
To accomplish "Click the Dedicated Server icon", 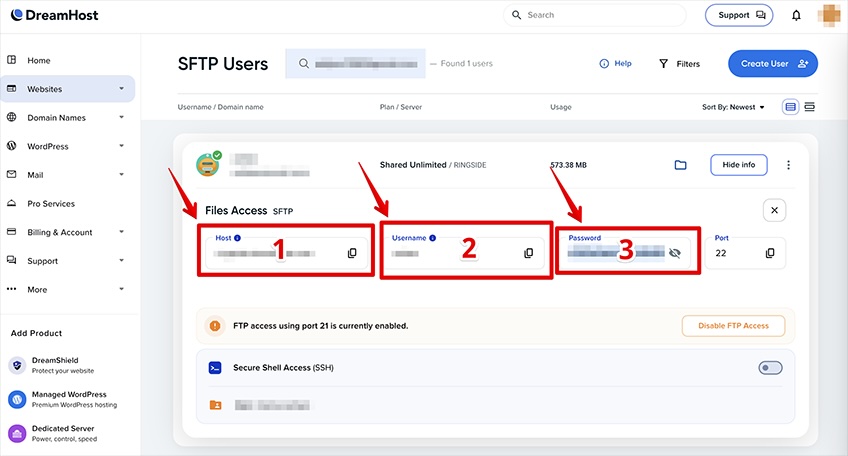I will pos(17,434).
